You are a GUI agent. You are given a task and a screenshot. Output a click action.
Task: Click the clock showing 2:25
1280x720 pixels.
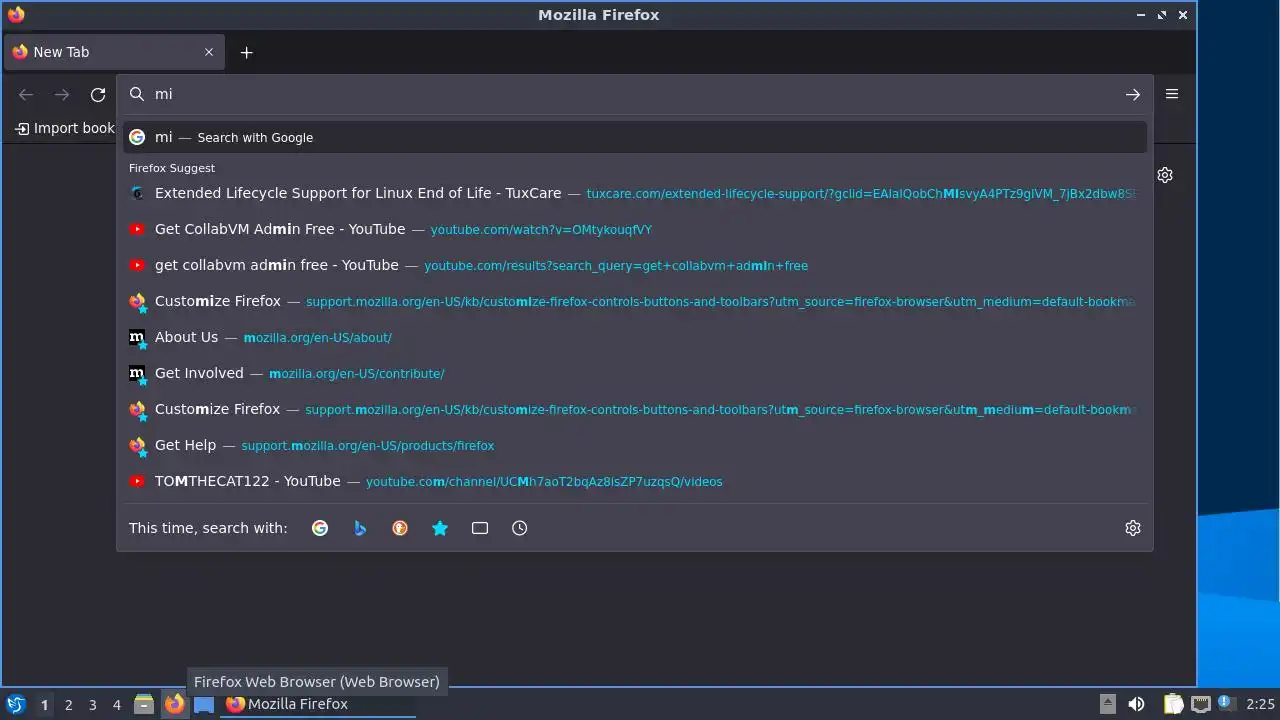(x=1260, y=704)
